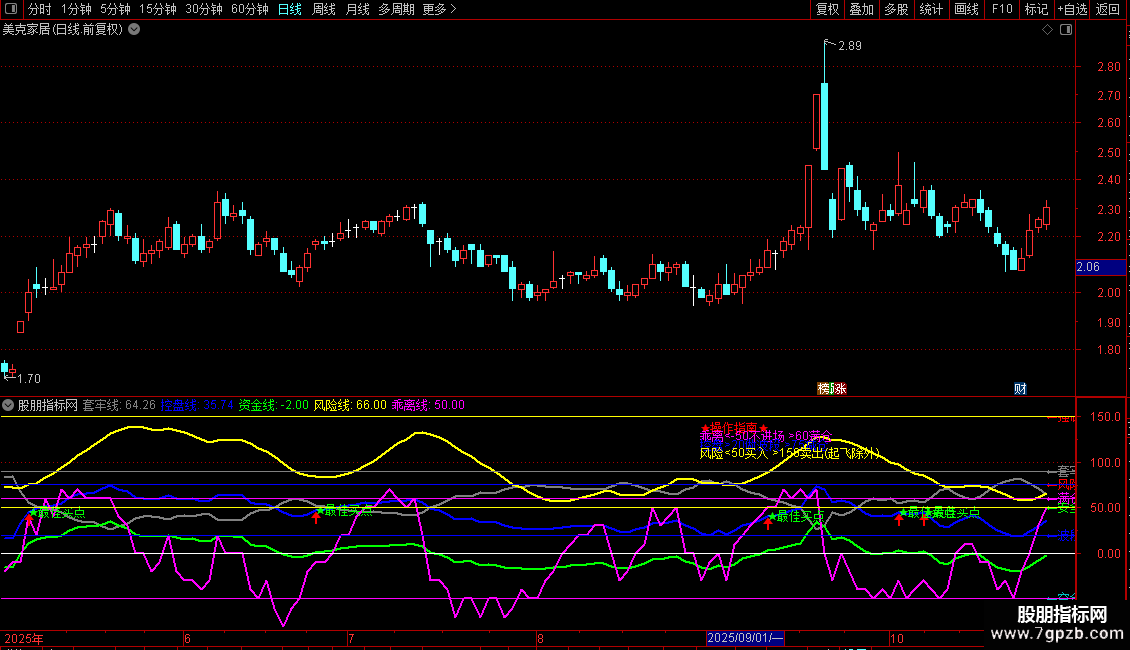Screen dimensions: 1130x650
Task: Click the 2025/09/01 date marker on timeline
Action: click(x=746, y=638)
